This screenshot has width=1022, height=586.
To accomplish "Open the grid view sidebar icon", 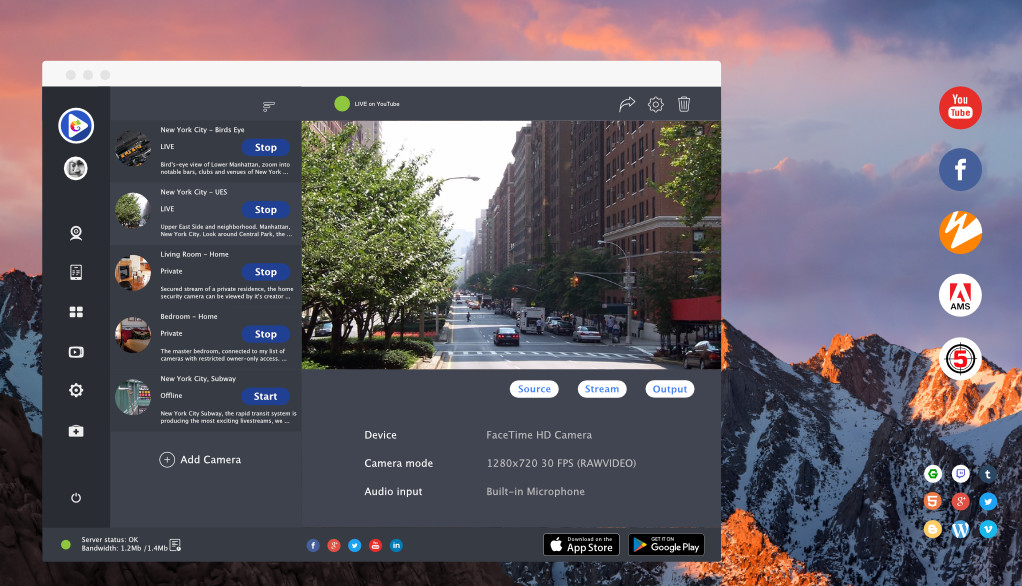I will (x=76, y=312).
